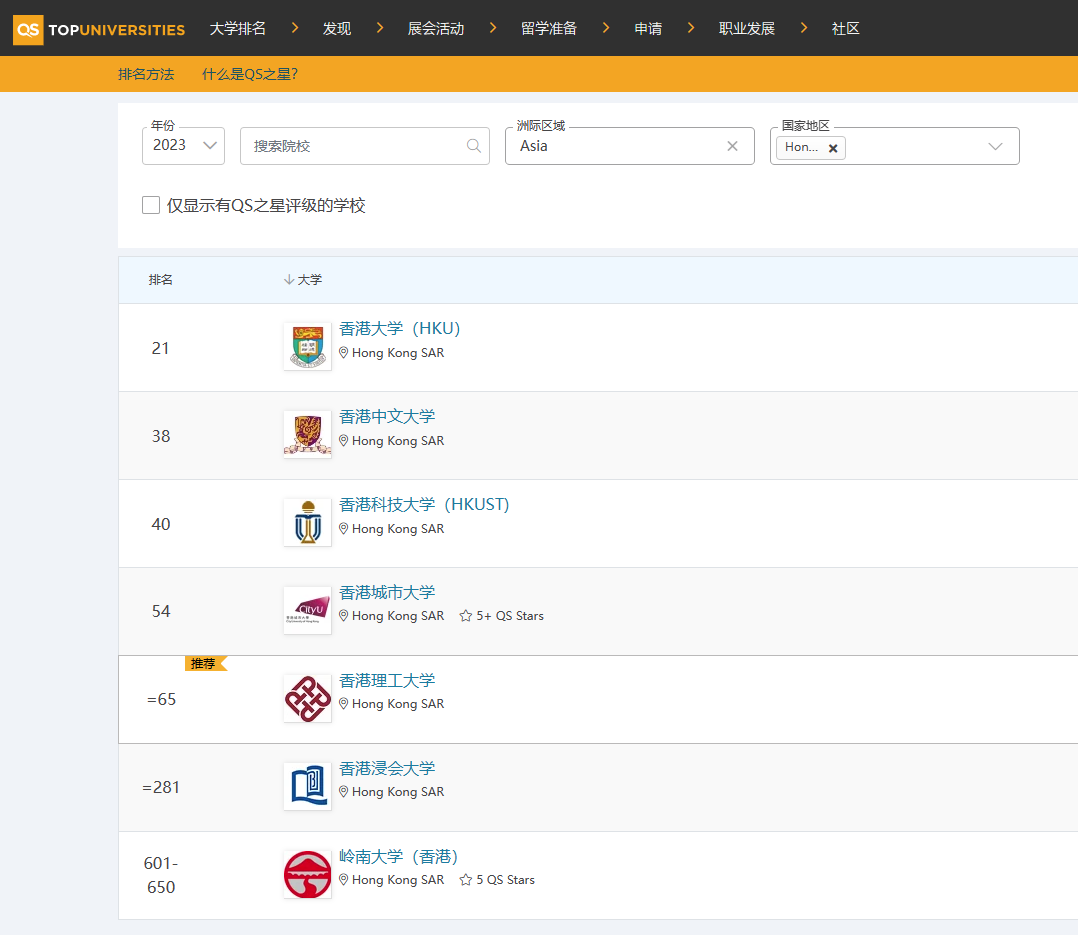Click into the 搜索院校 search field
1078x935 pixels.
pyautogui.click(x=355, y=146)
